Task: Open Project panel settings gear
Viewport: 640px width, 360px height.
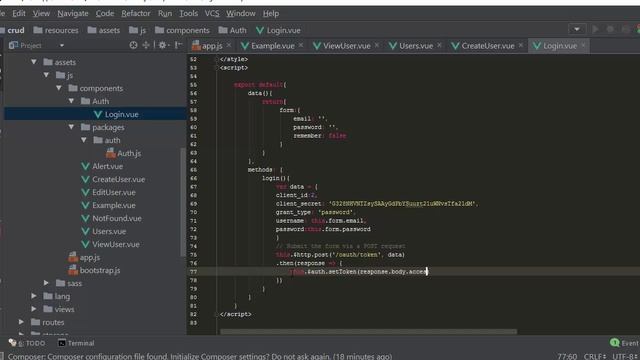Action: [x=163, y=45]
